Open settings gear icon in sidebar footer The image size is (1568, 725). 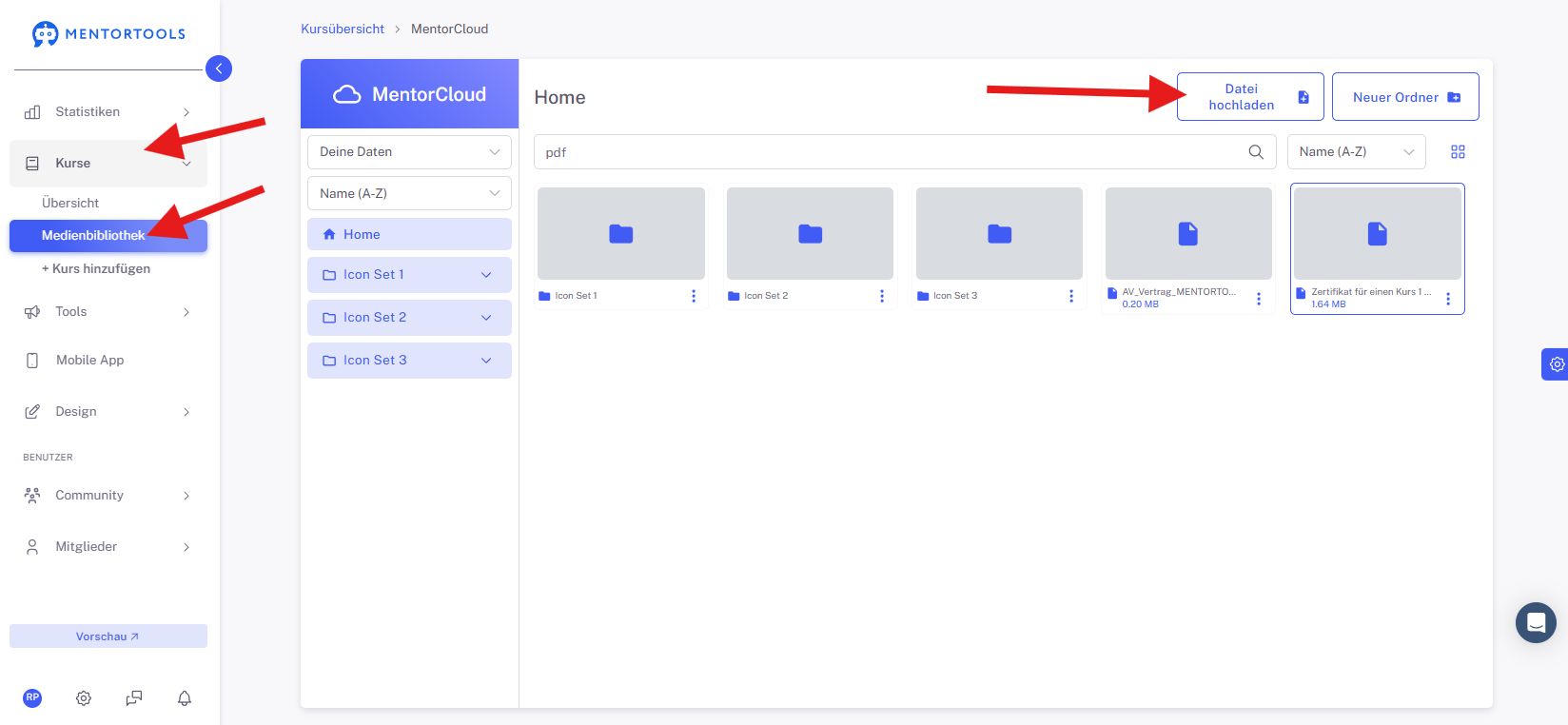tap(84, 698)
